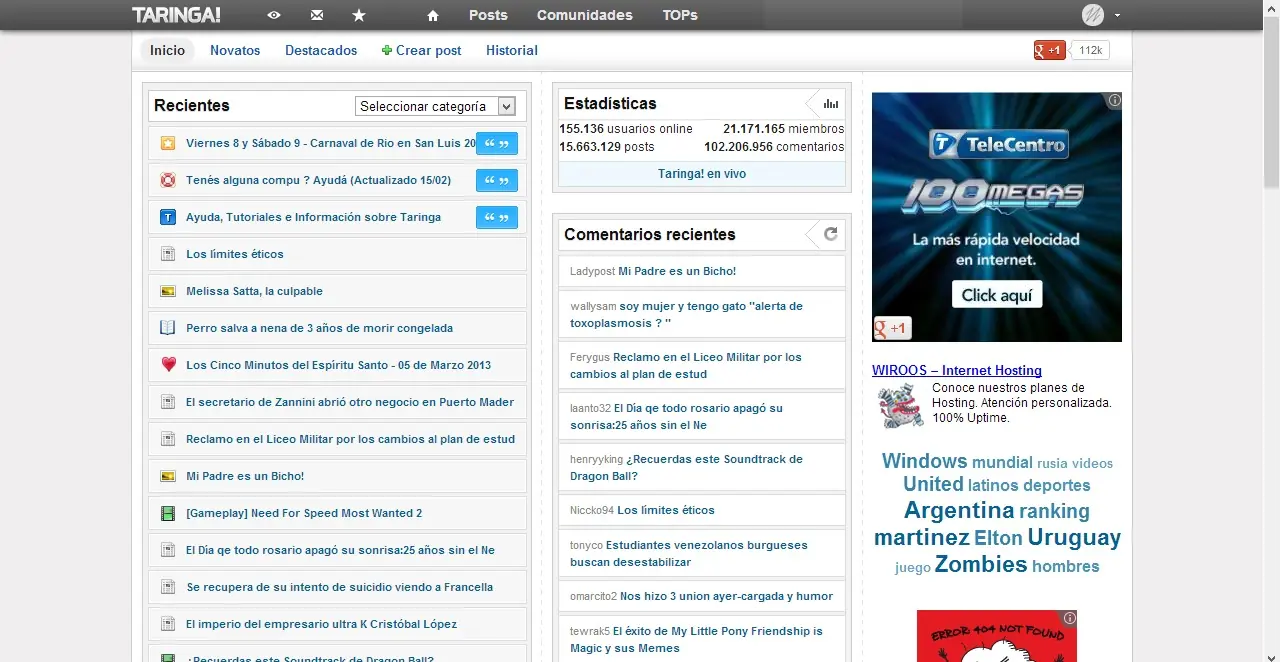Screen dimensions: 1280x662
Task: Switch to the Destacados tab
Action: [321, 50]
